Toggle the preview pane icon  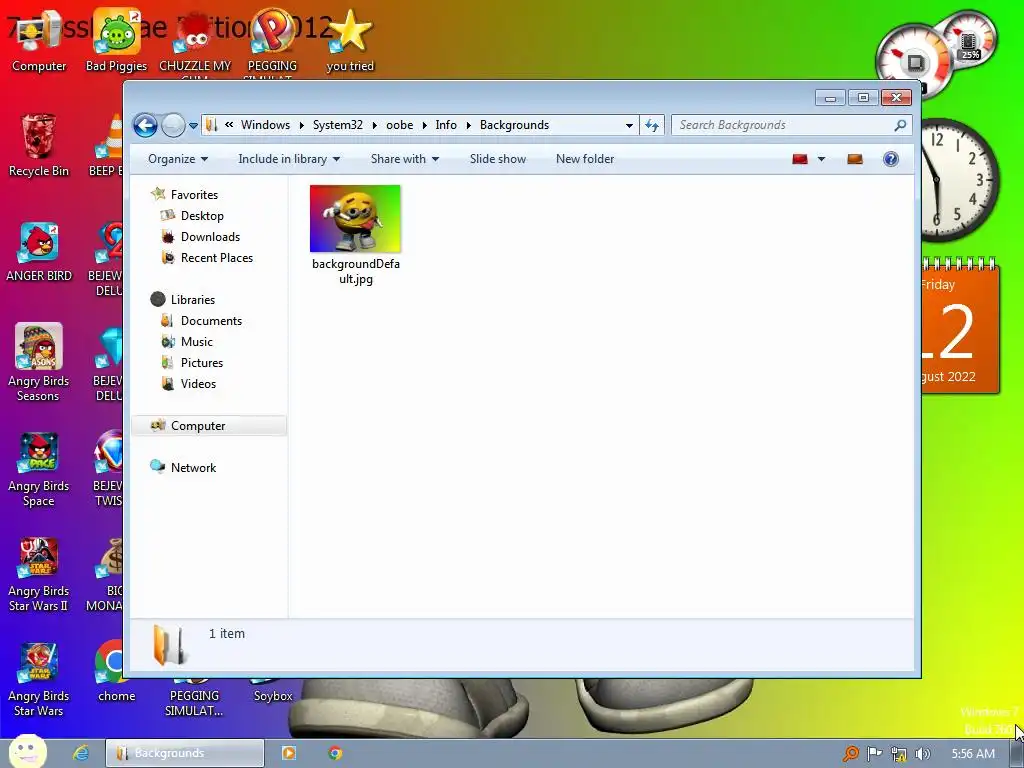855,159
